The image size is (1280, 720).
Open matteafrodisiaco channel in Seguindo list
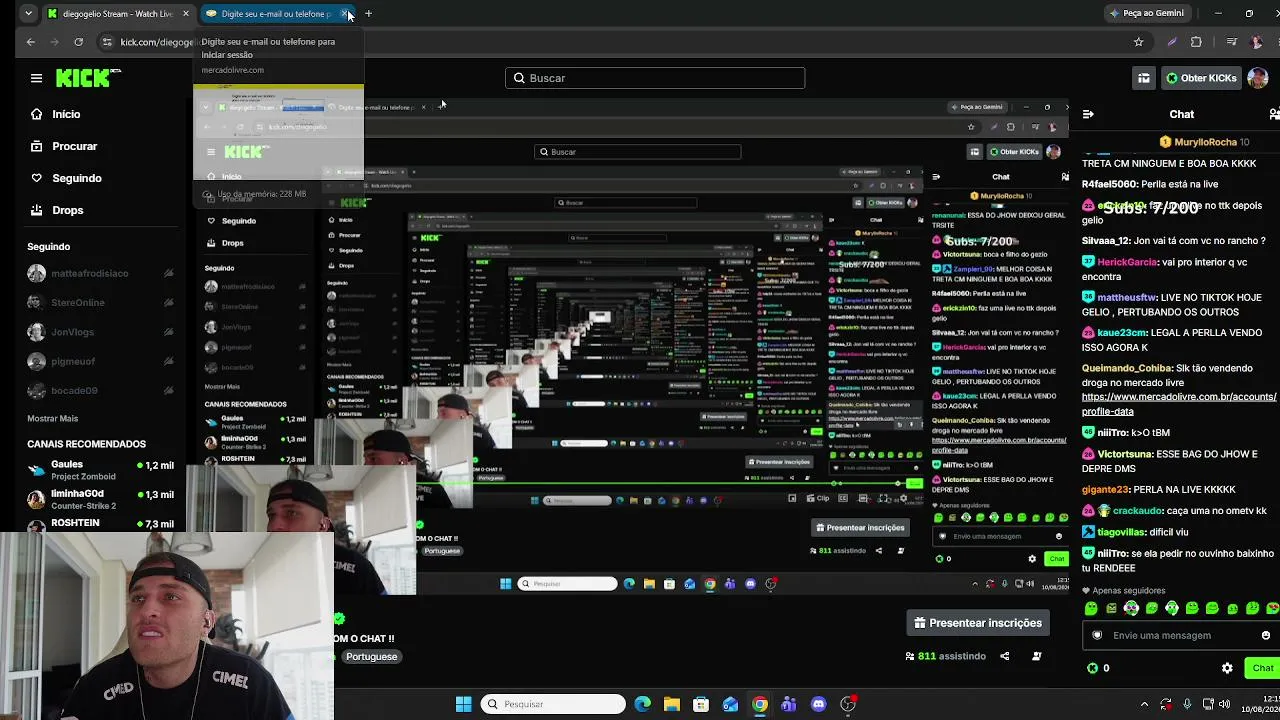[100, 274]
